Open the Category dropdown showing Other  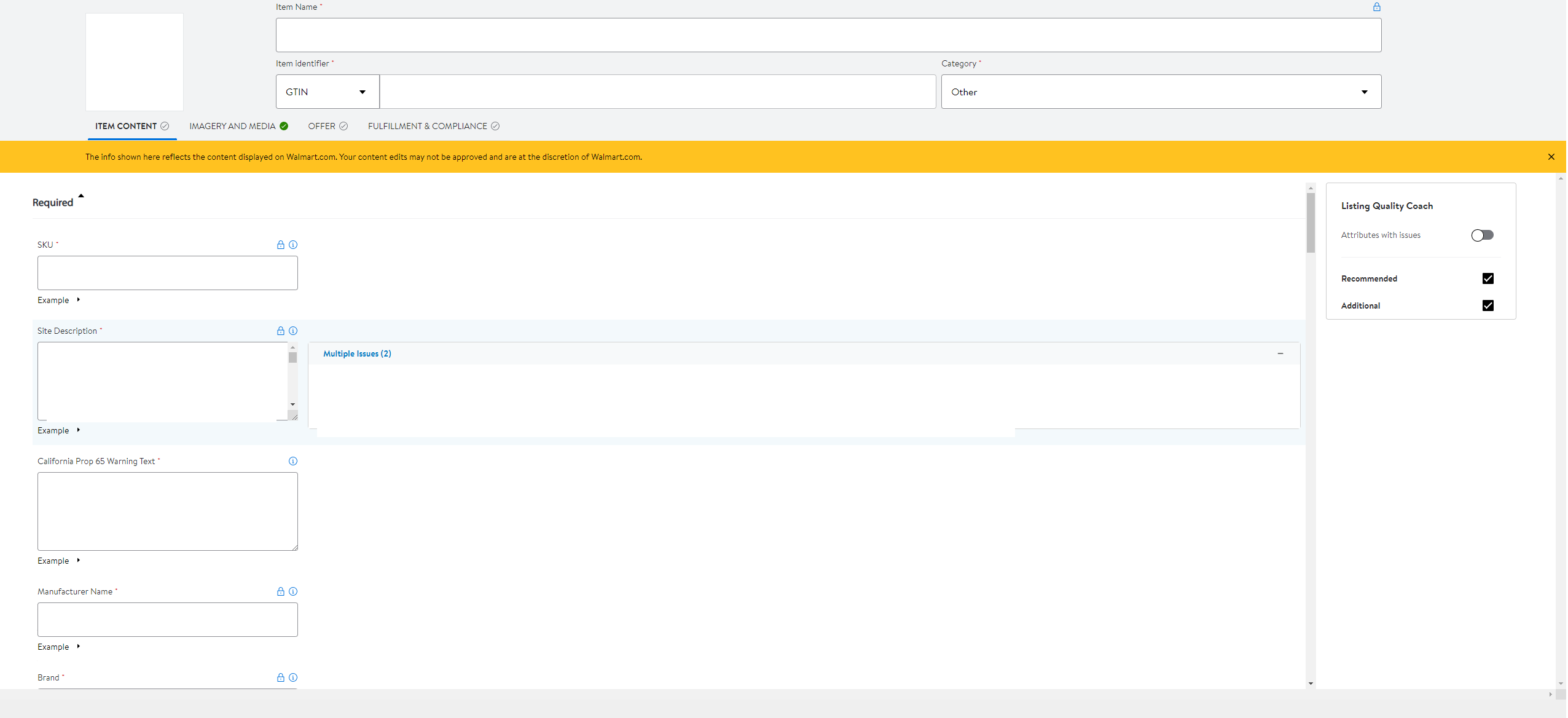[1161, 92]
